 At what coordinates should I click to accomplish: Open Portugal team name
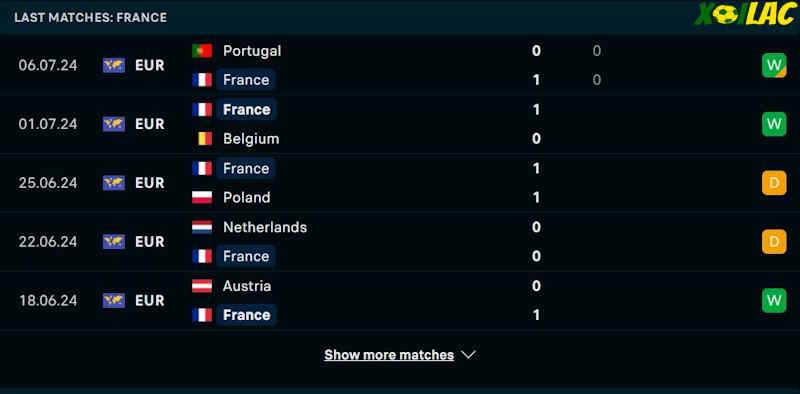point(252,51)
